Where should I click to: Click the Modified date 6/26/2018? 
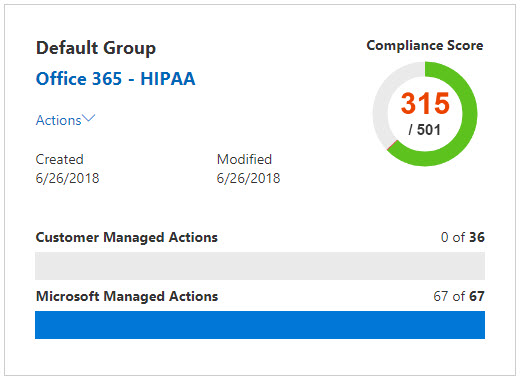(x=248, y=178)
